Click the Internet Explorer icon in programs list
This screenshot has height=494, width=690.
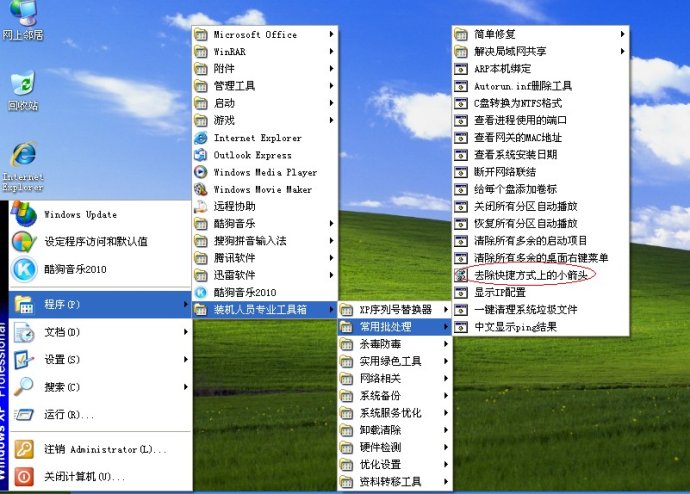tap(201, 138)
